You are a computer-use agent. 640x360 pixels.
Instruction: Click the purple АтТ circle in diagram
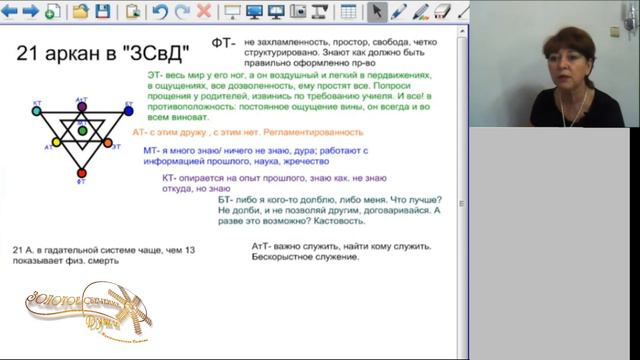point(82,107)
